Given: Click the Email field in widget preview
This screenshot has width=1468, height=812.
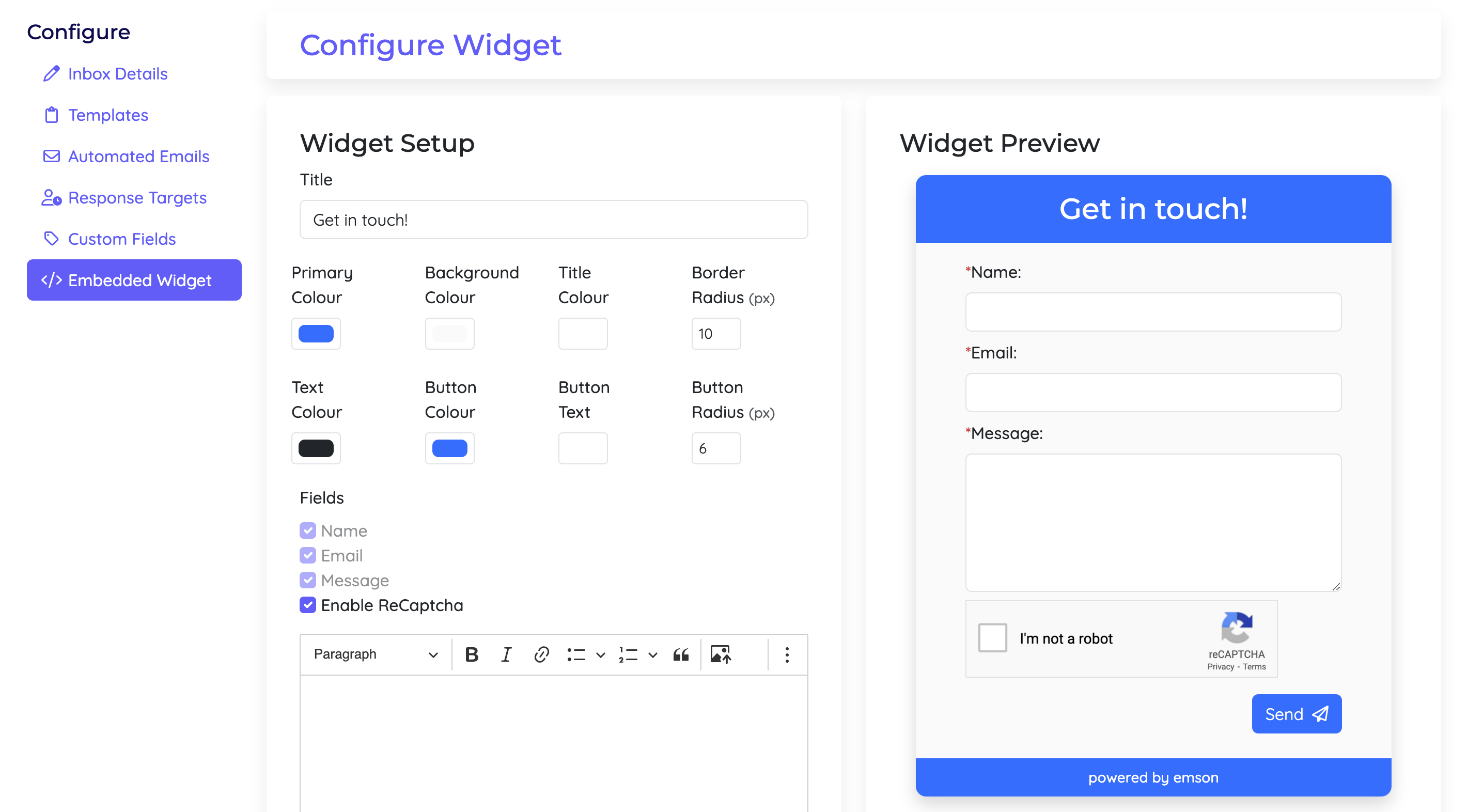Looking at the screenshot, I should point(1153,392).
